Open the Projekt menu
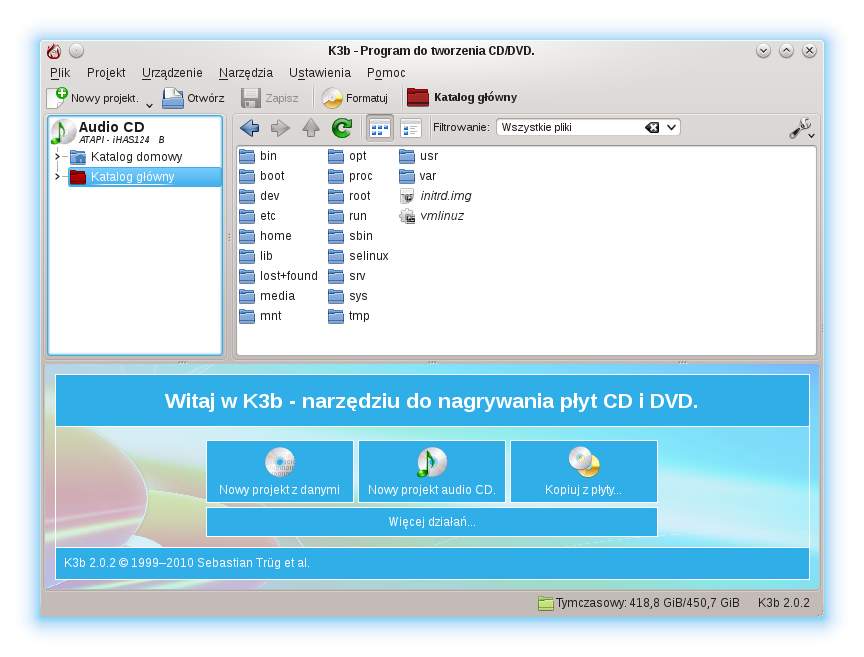 (x=106, y=73)
